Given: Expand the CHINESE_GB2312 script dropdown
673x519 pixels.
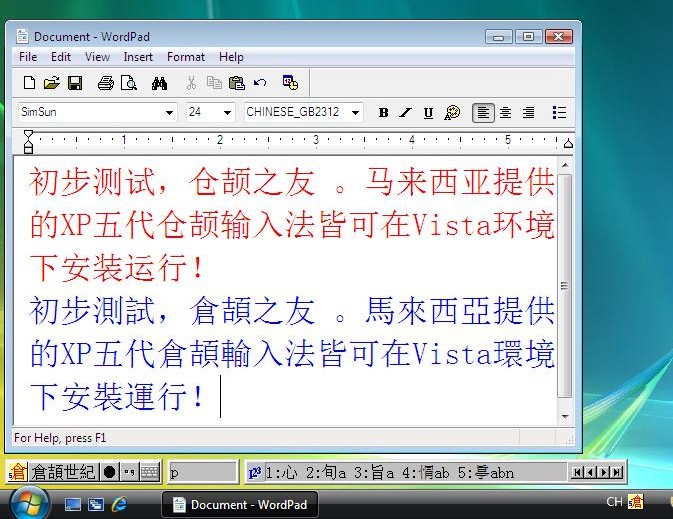Looking at the screenshot, I should pos(355,113).
